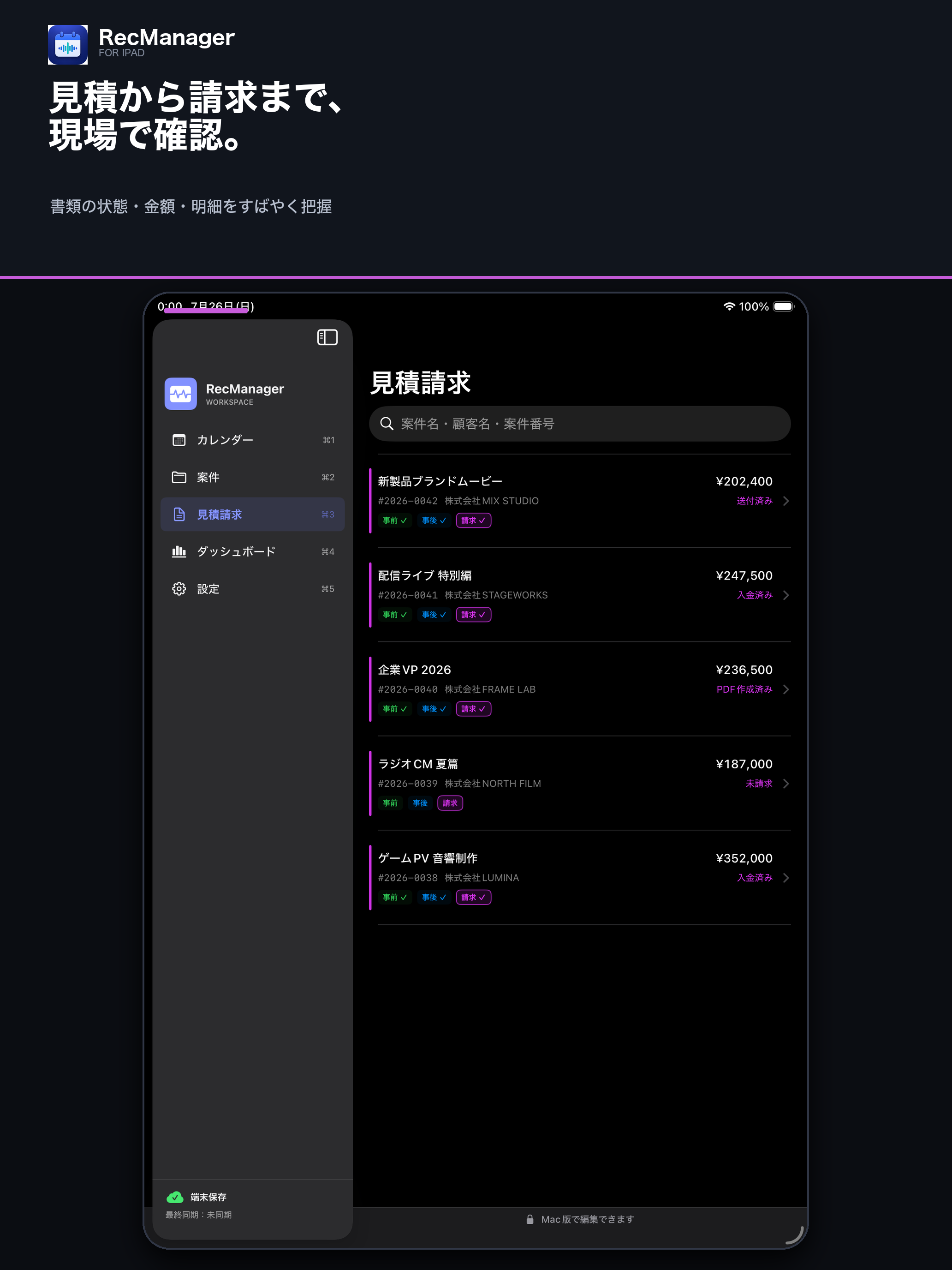
Task: Toggle unchecked 事前 tag on ラジオCM 夏篇
Action: tap(390, 803)
